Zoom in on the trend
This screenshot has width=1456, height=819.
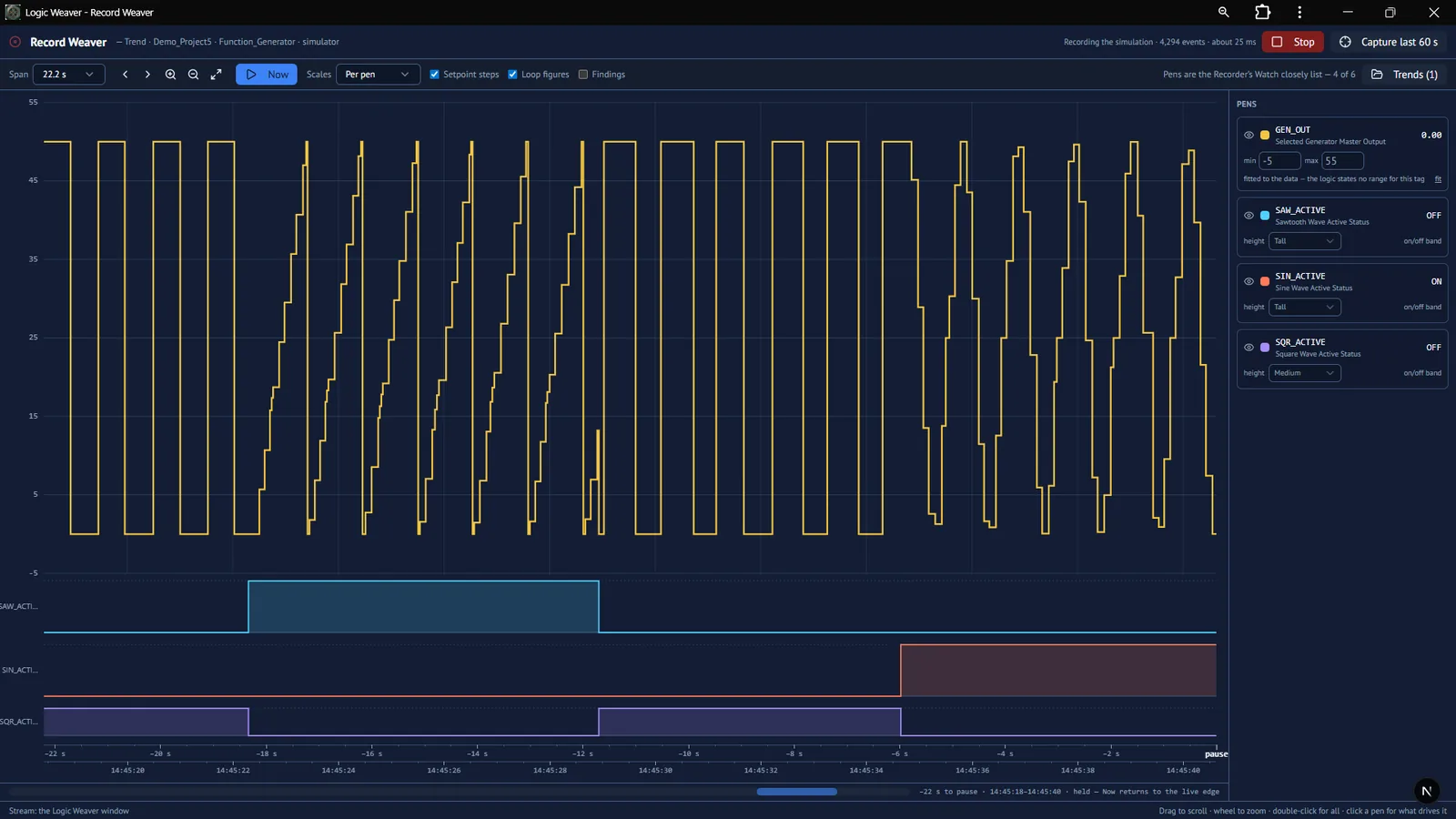[170, 75]
